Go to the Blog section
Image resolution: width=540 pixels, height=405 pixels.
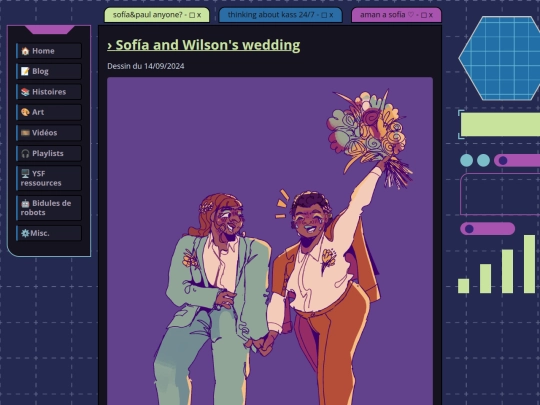(x=49, y=71)
